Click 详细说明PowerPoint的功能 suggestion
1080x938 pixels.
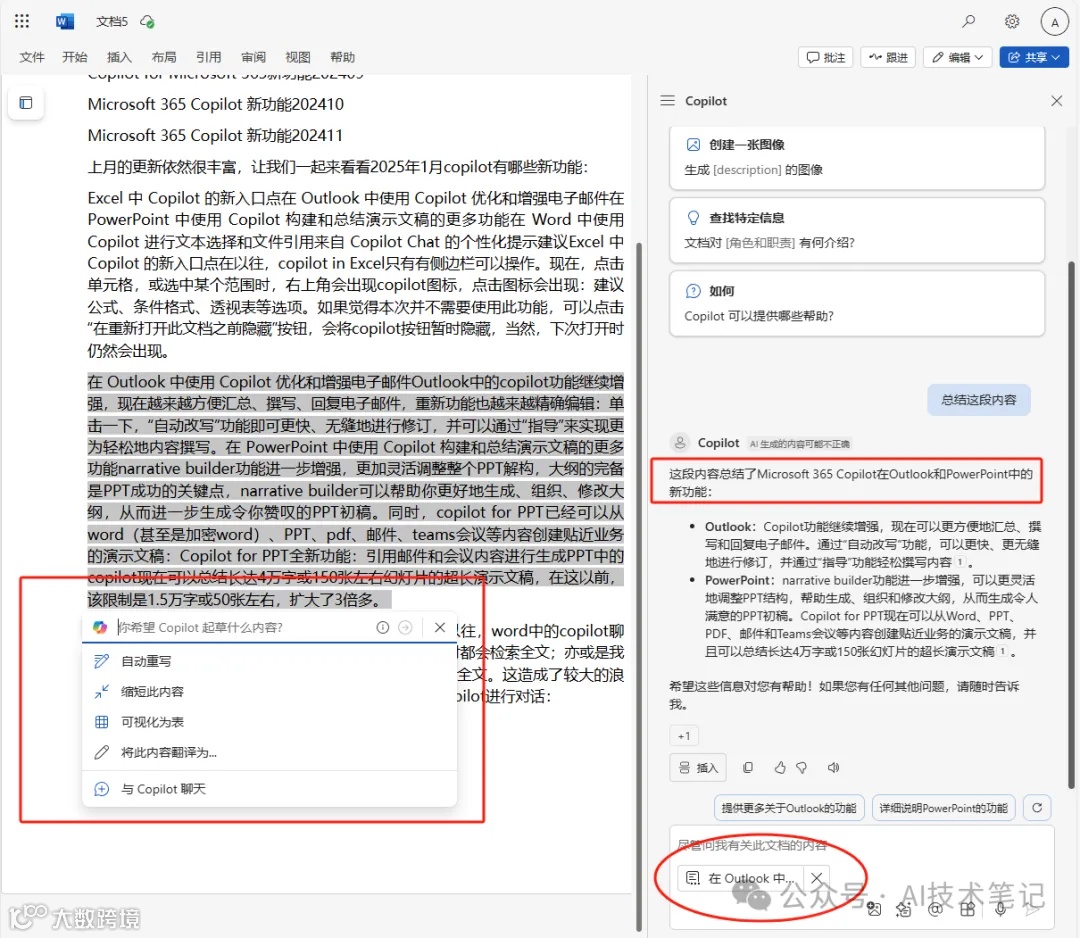pyautogui.click(x=944, y=808)
